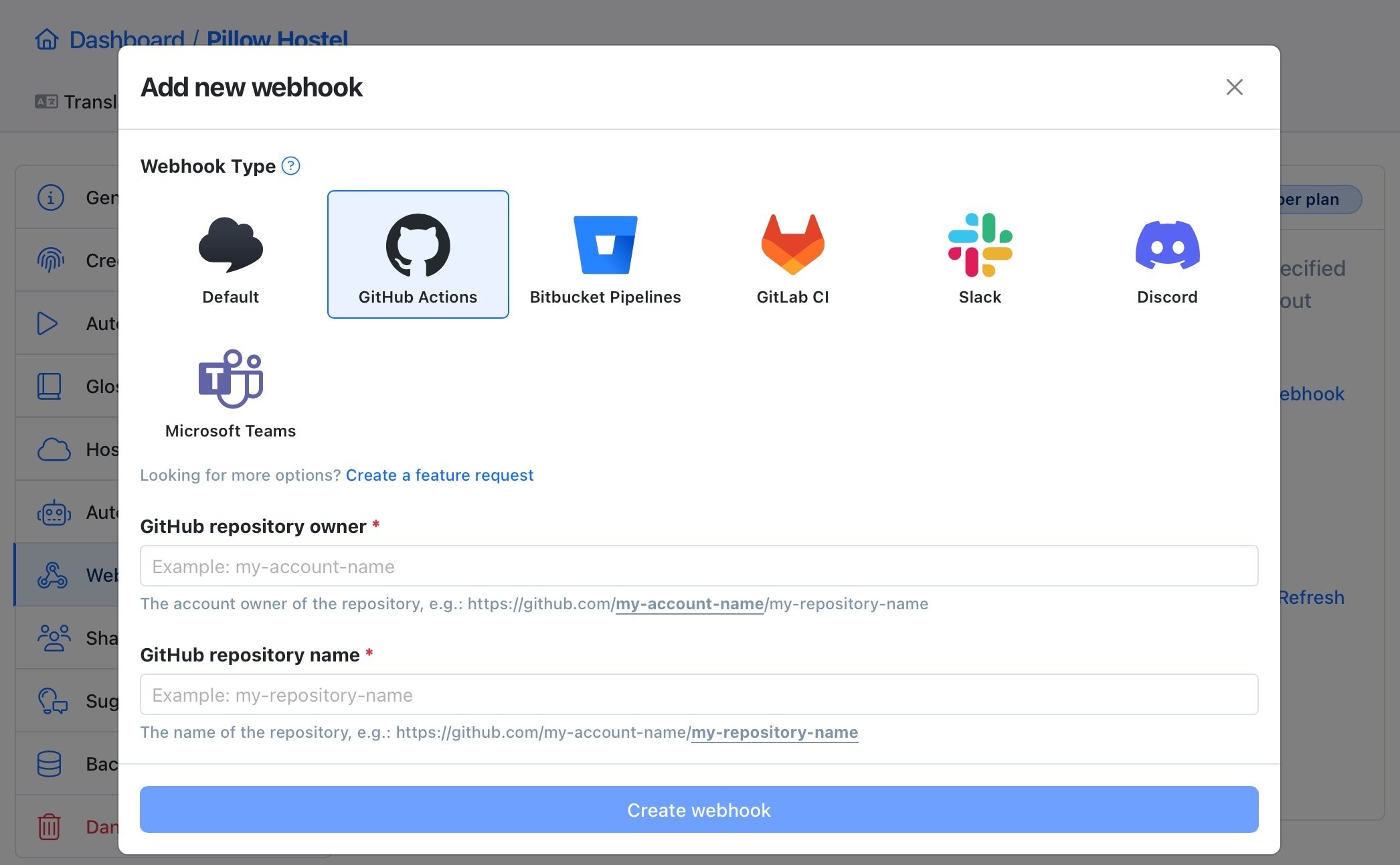1400x865 pixels.
Task: Click the GitHub repository name field
Action: (x=699, y=694)
